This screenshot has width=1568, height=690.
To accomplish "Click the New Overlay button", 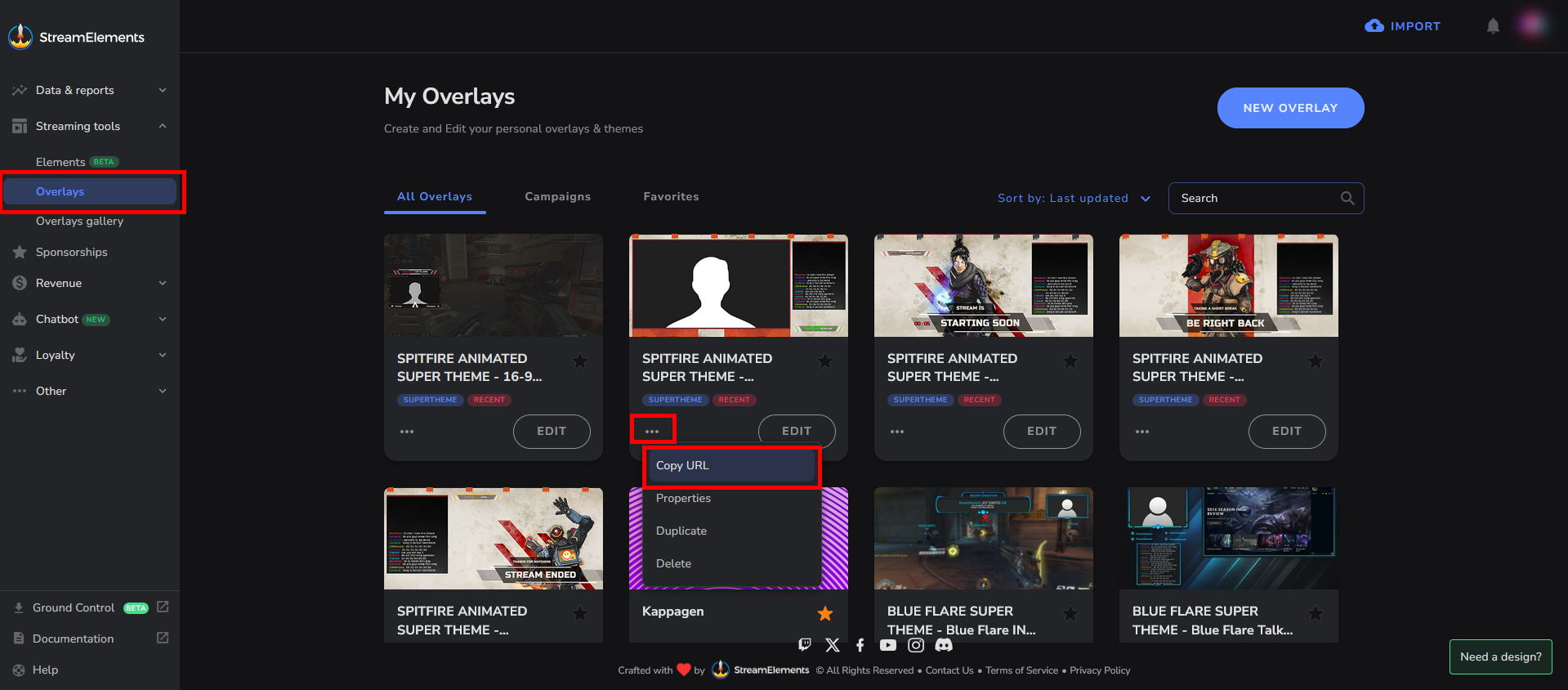I will point(1290,108).
